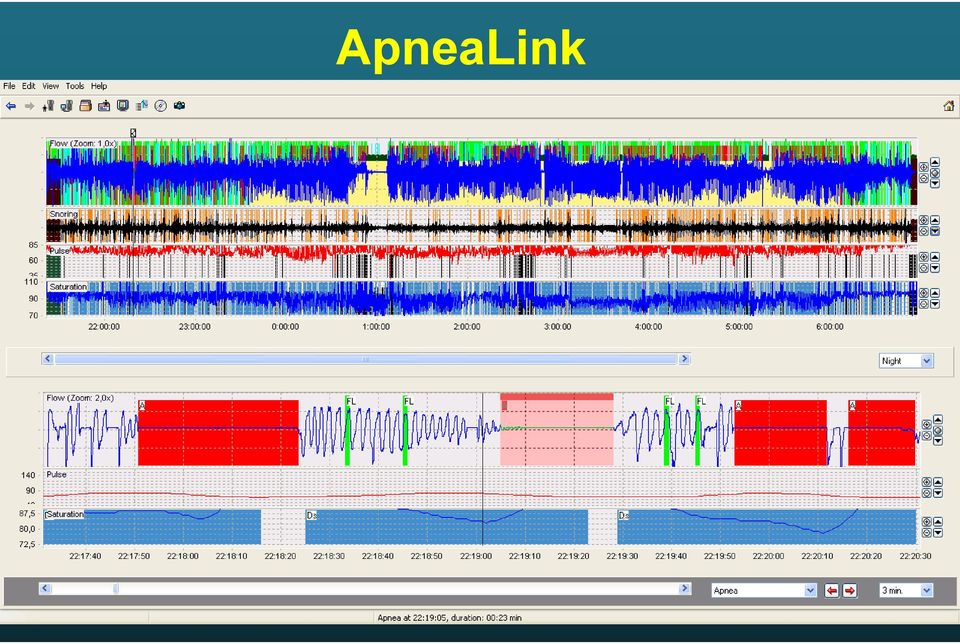Zoom out the overview Pulse channel
The image size is (960, 644).
click(924, 268)
